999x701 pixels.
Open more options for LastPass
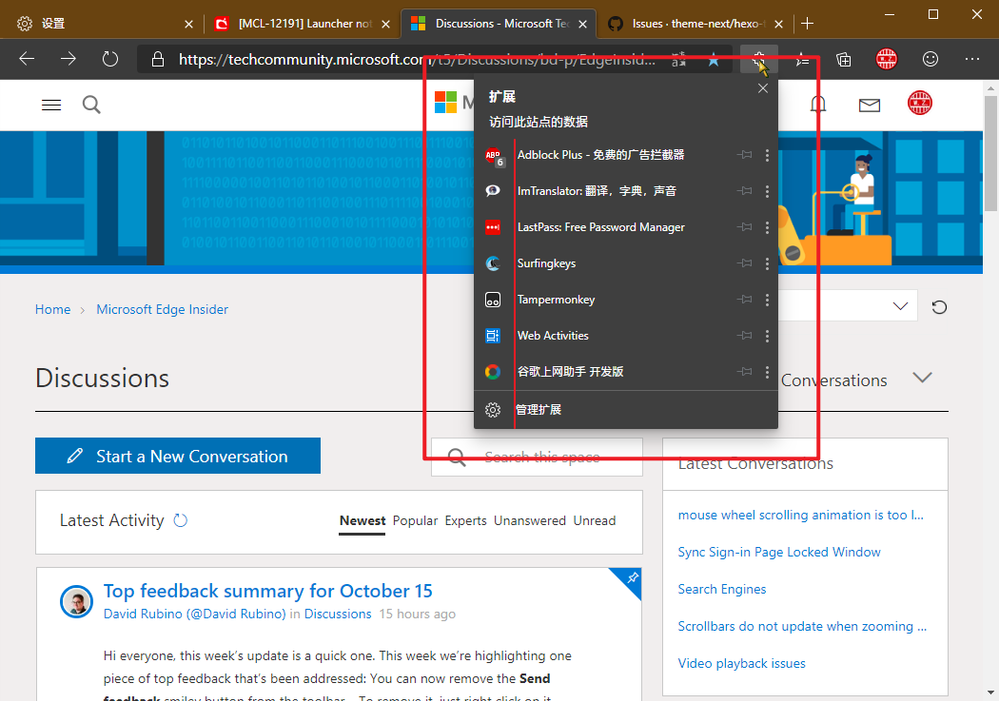(x=767, y=227)
